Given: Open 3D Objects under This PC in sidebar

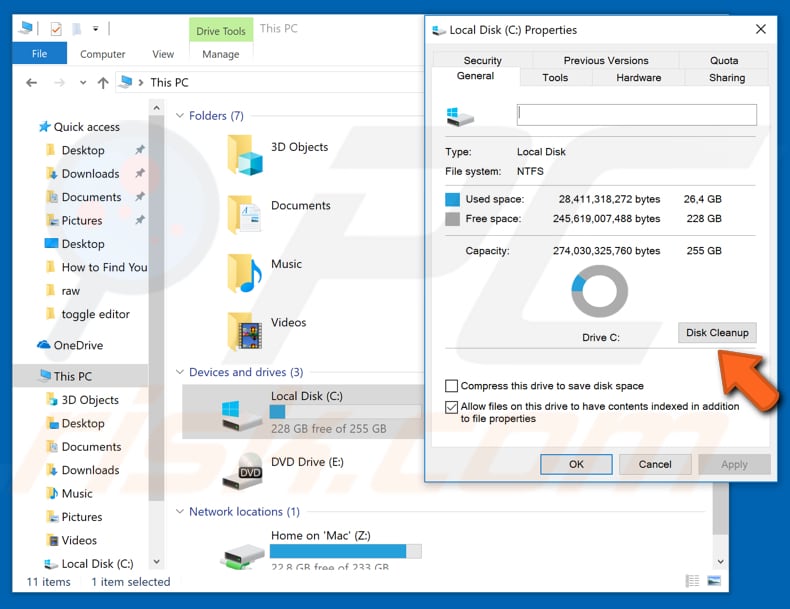Looking at the screenshot, I should [90, 400].
